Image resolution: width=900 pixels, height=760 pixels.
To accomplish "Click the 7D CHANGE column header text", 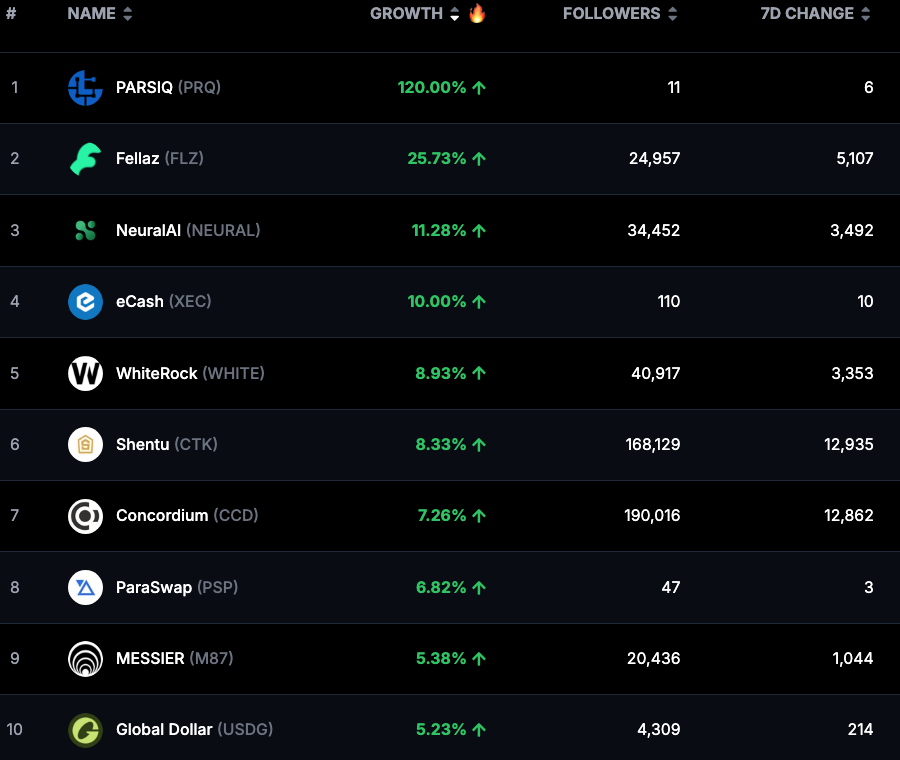I will (x=807, y=13).
